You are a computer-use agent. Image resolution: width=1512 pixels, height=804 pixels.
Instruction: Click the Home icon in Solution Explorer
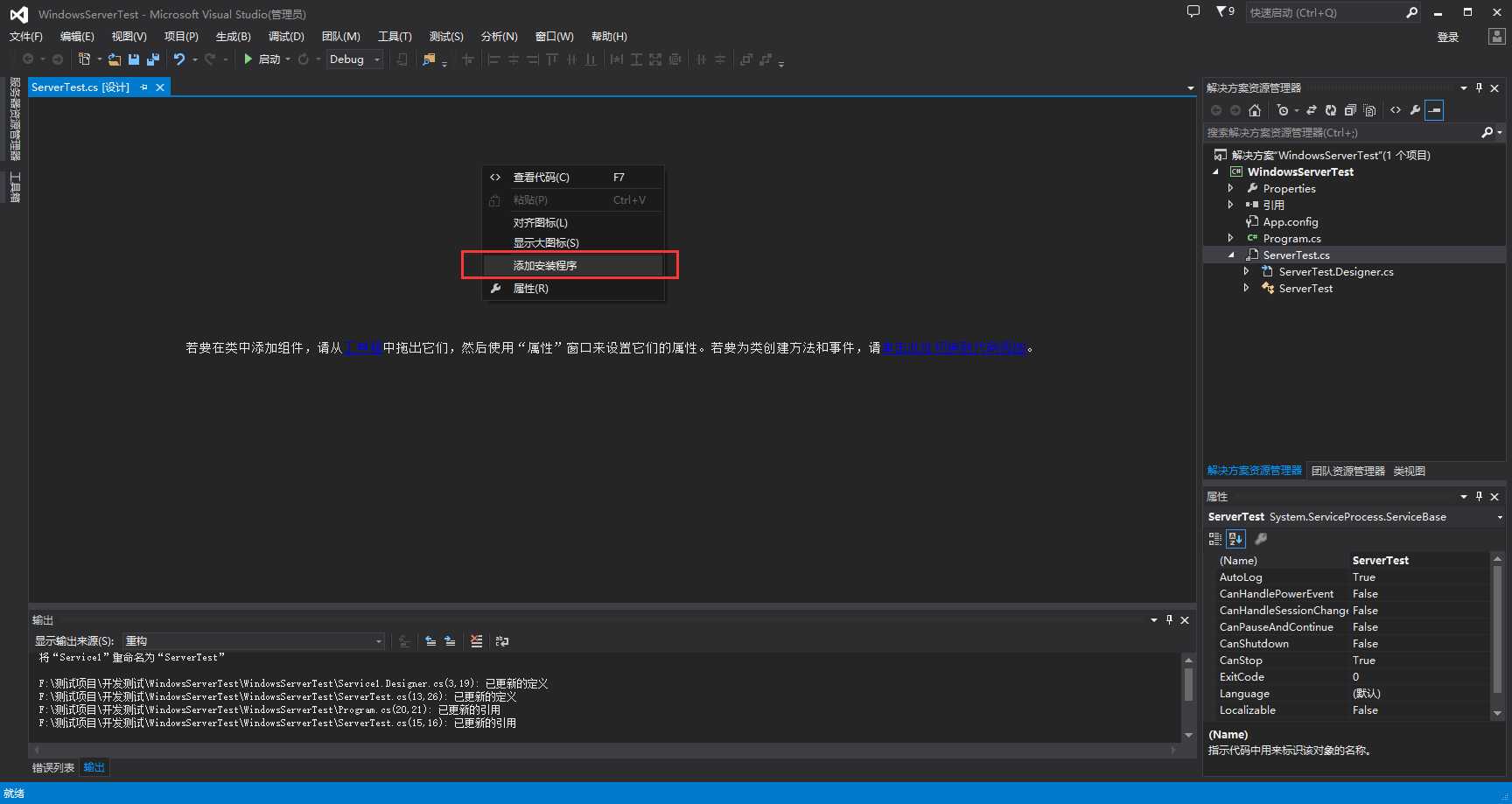pos(1255,110)
